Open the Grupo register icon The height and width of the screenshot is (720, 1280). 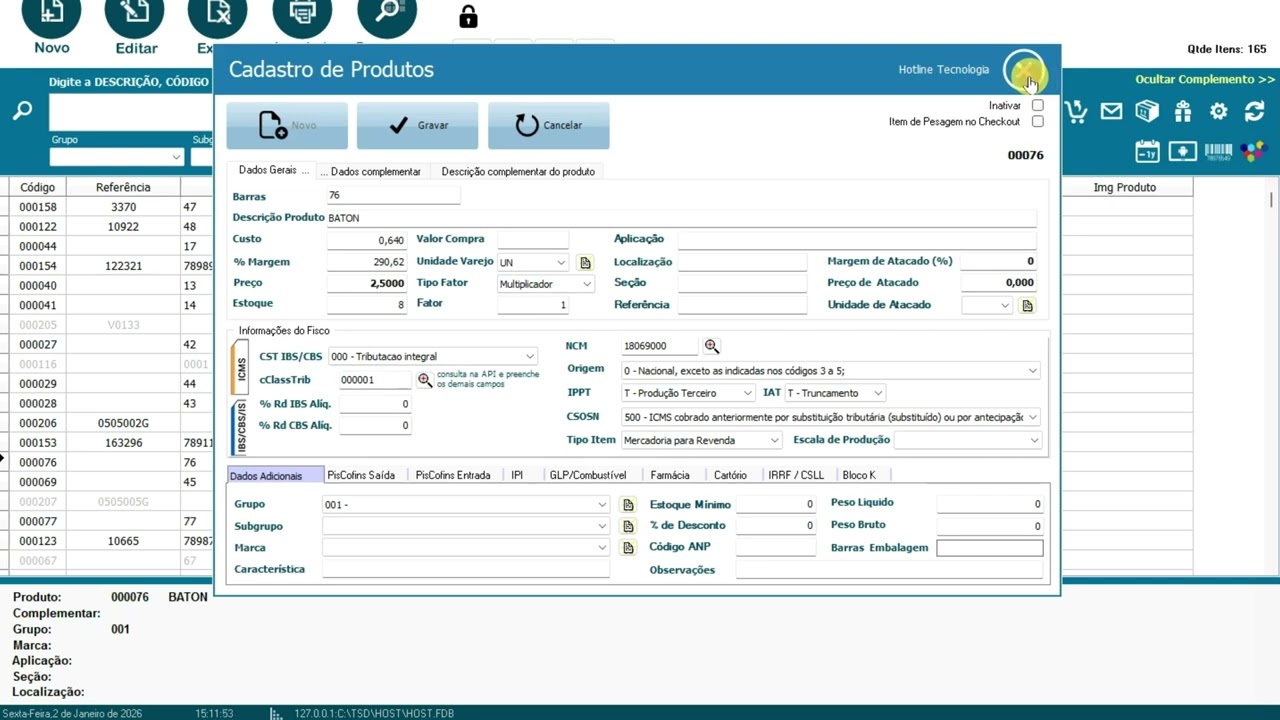(628, 505)
